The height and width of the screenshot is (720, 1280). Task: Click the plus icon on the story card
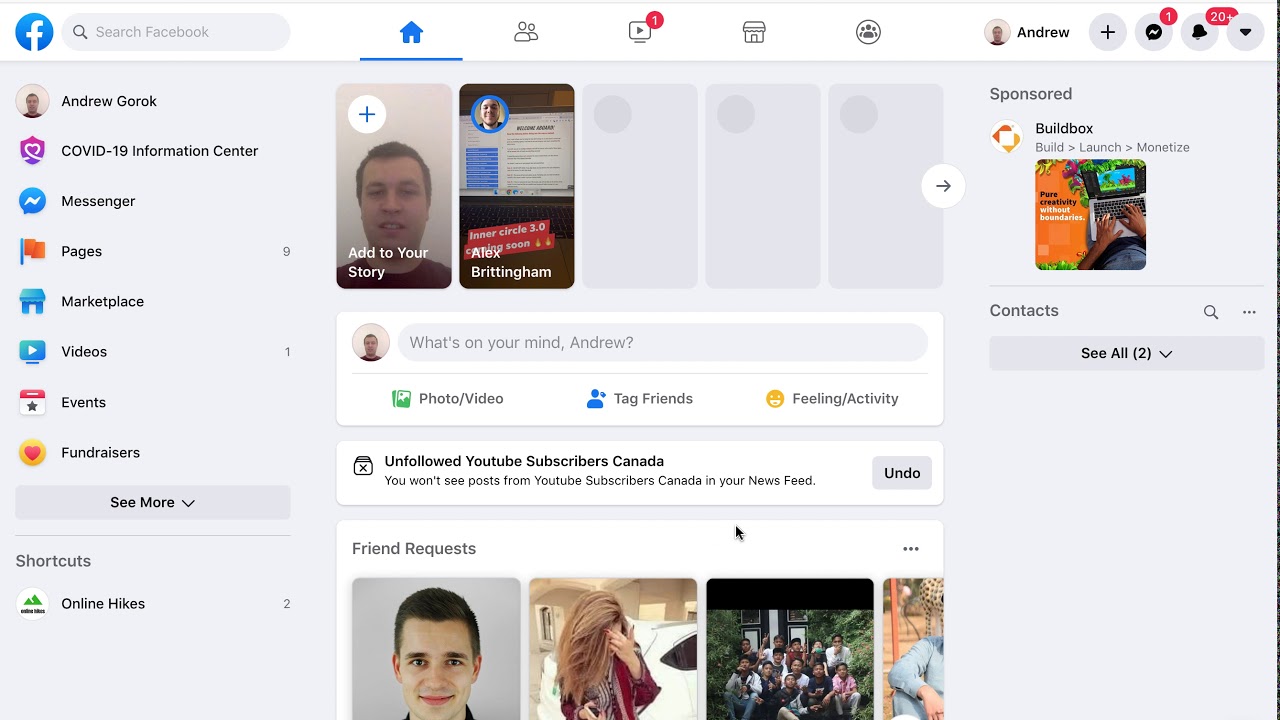pos(367,115)
